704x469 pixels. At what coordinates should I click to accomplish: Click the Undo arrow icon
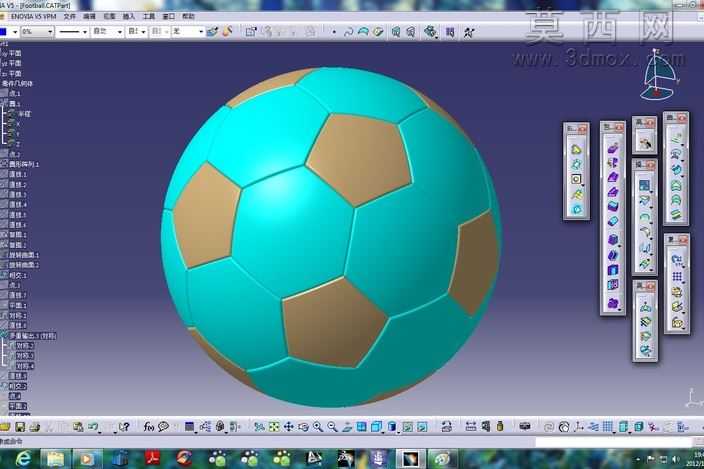click(93, 426)
